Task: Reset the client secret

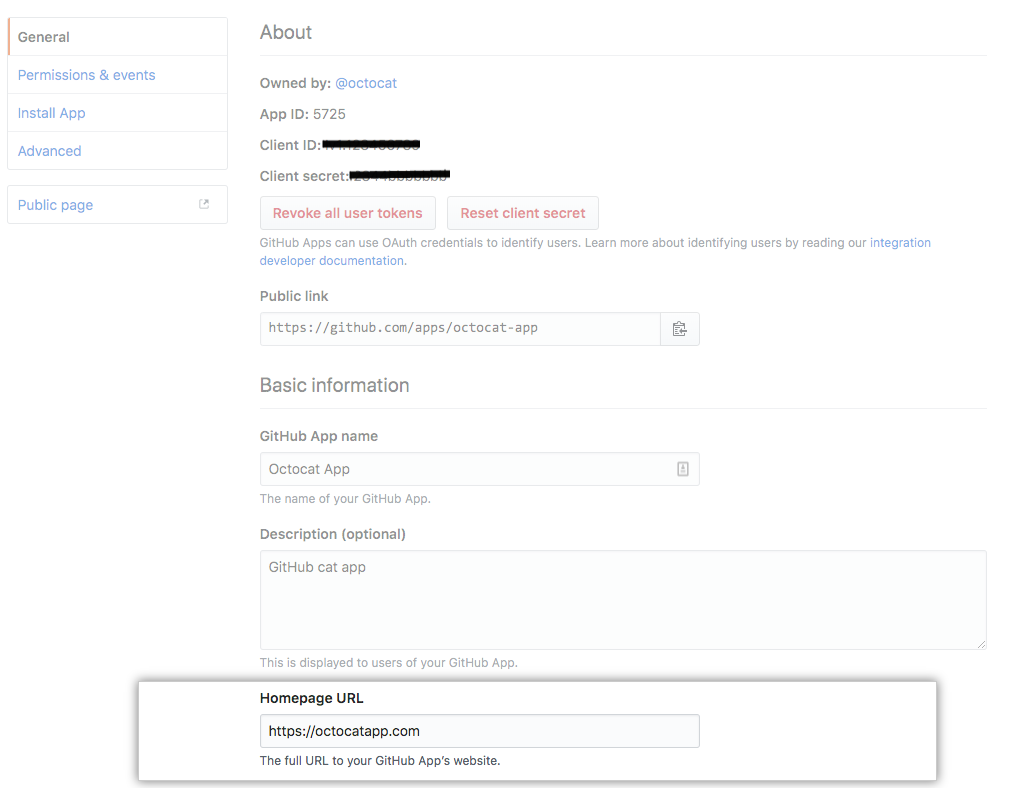Action: (x=523, y=212)
